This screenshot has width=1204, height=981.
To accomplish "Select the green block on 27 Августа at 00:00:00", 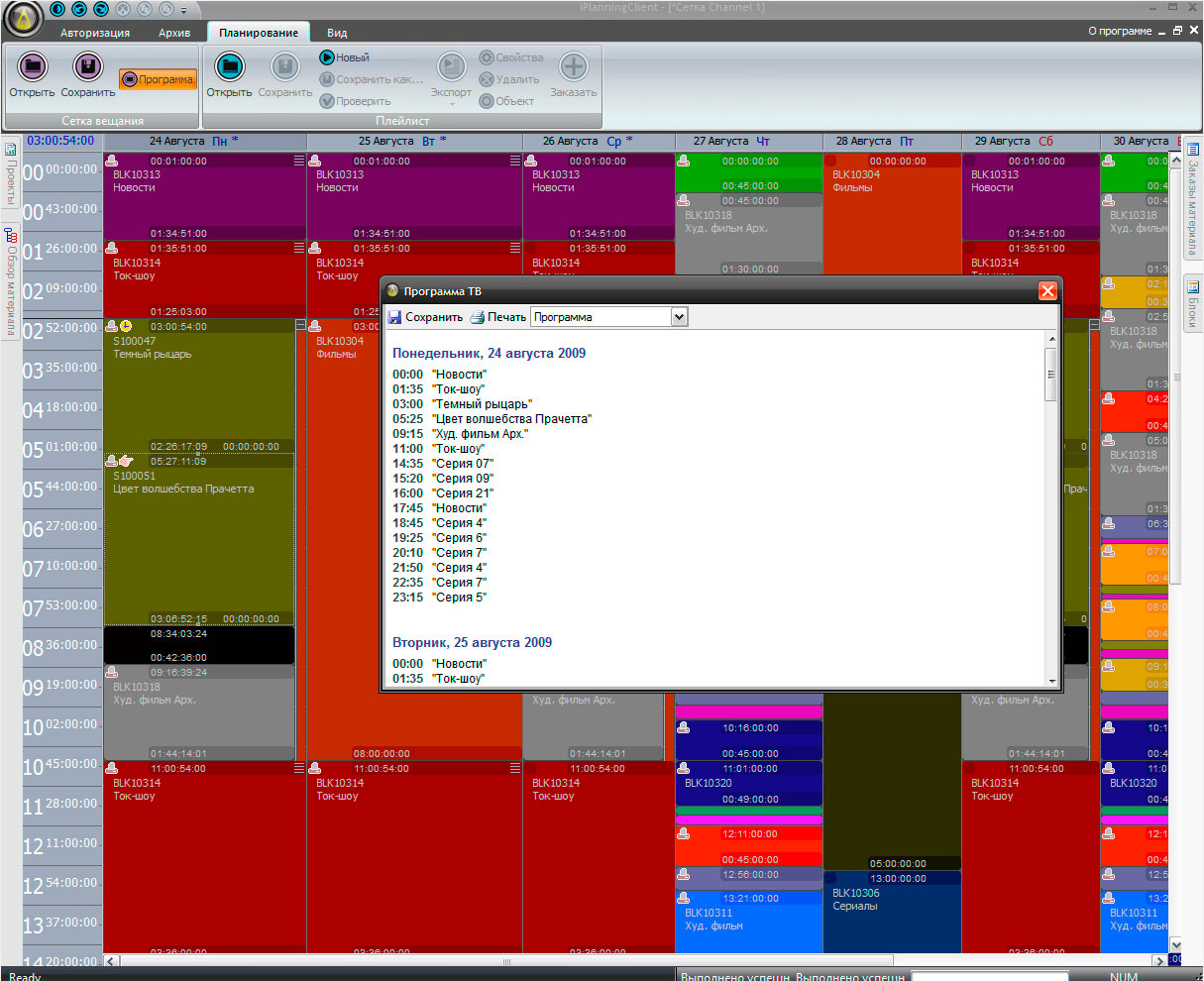I will pos(748,172).
